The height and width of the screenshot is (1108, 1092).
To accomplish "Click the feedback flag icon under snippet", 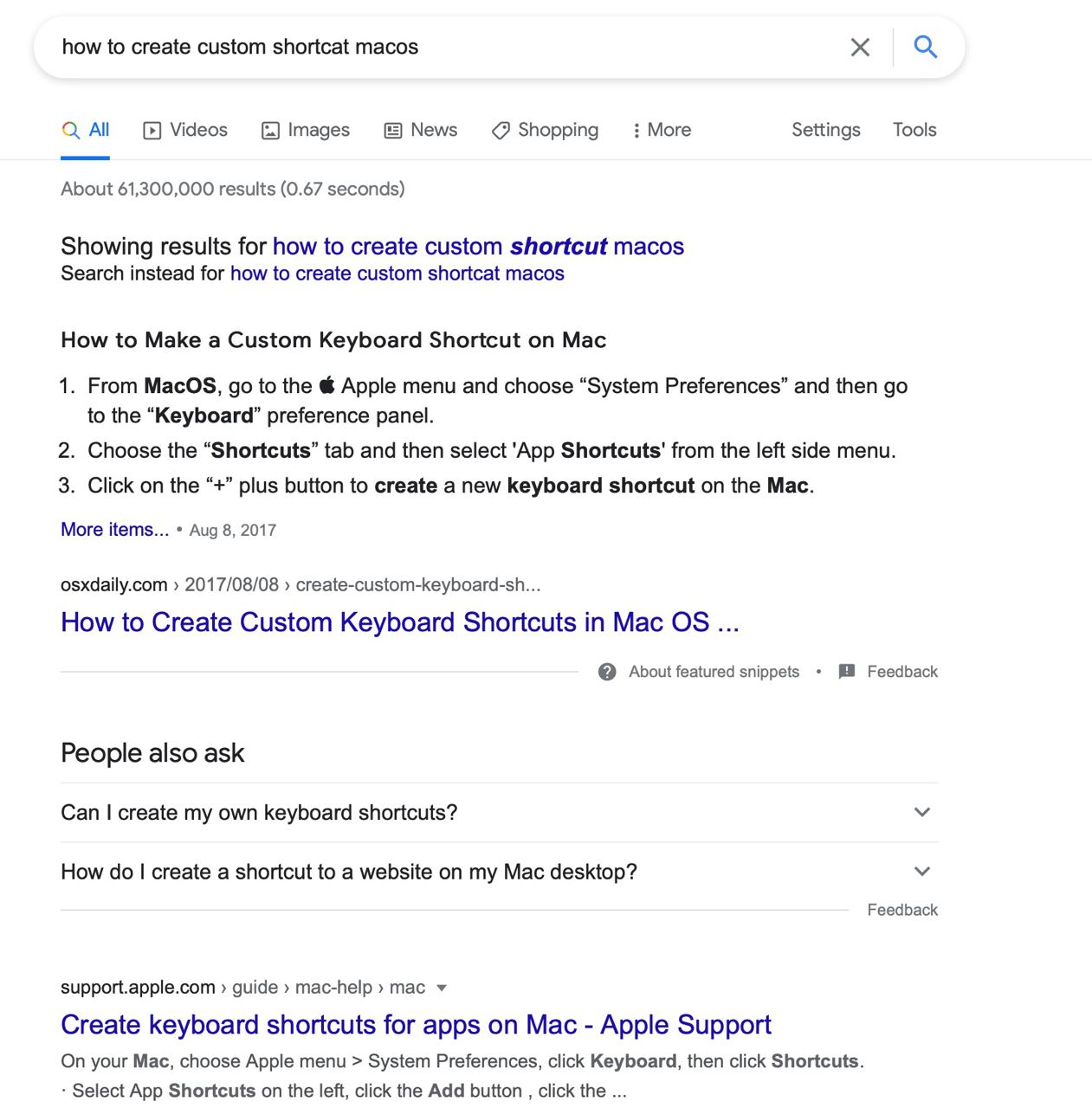I will pos(847,672).
